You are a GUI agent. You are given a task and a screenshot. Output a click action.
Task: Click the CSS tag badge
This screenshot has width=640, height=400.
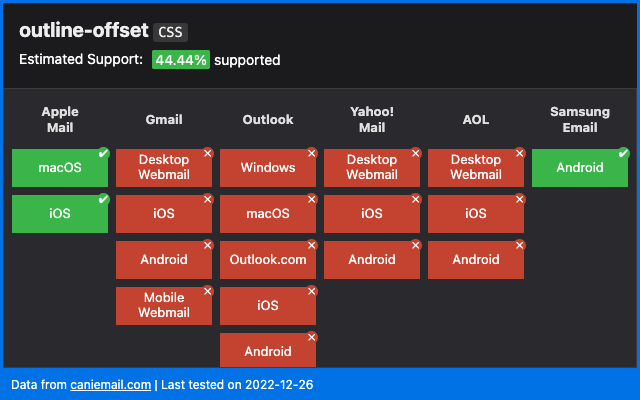click(171, 32)
